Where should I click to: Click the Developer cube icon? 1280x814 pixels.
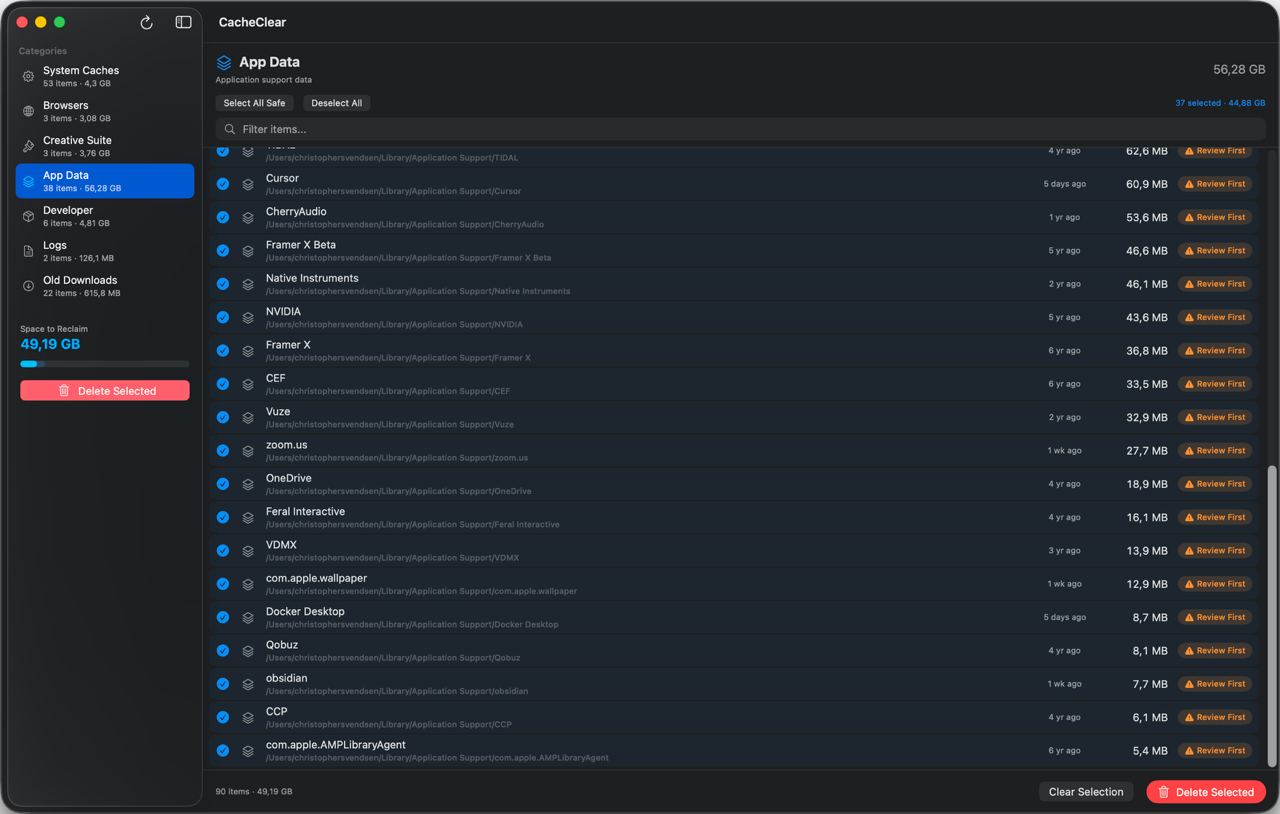[x=28, y=216]
